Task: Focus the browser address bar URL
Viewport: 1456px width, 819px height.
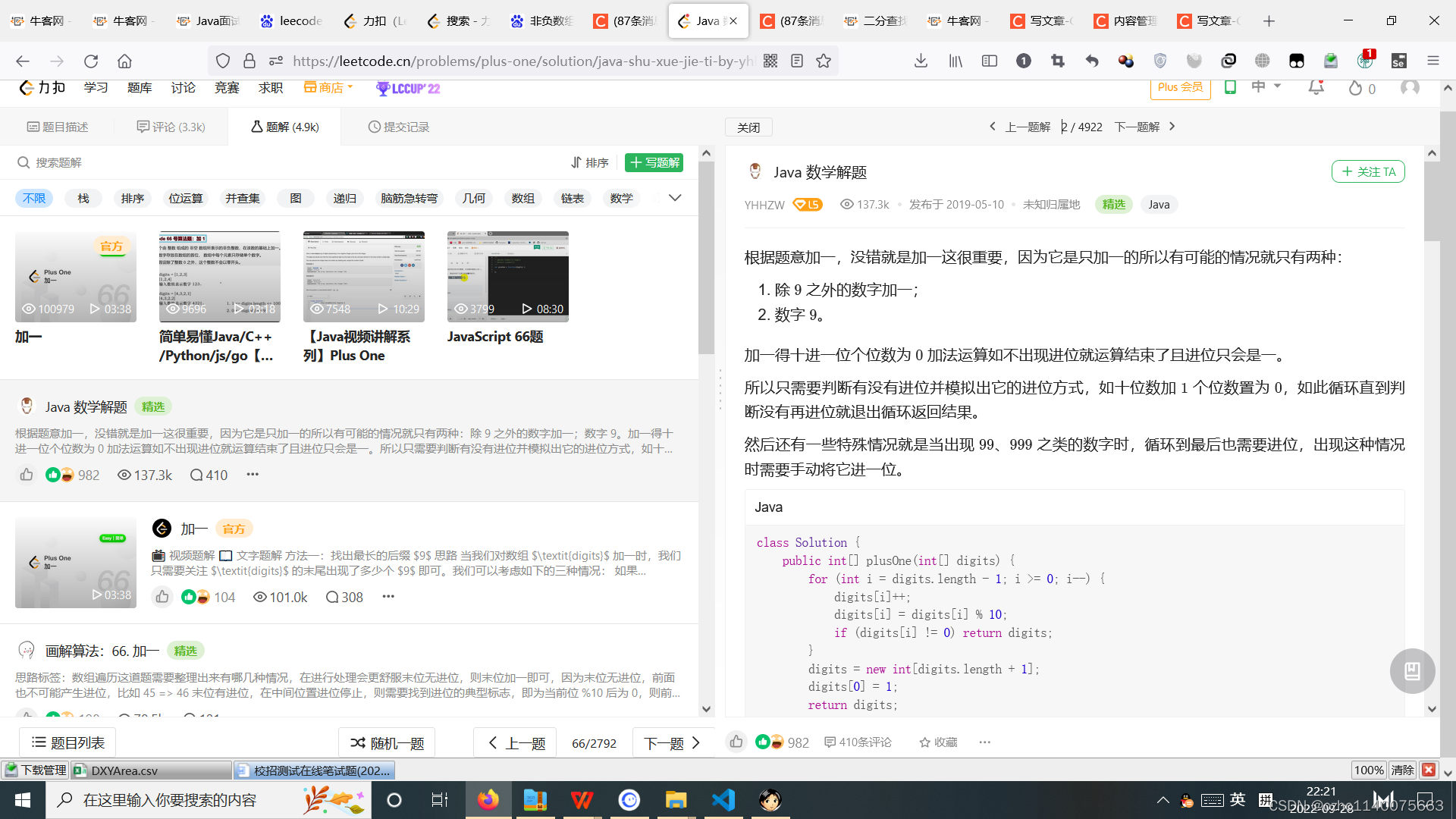Action: point(523,61)
